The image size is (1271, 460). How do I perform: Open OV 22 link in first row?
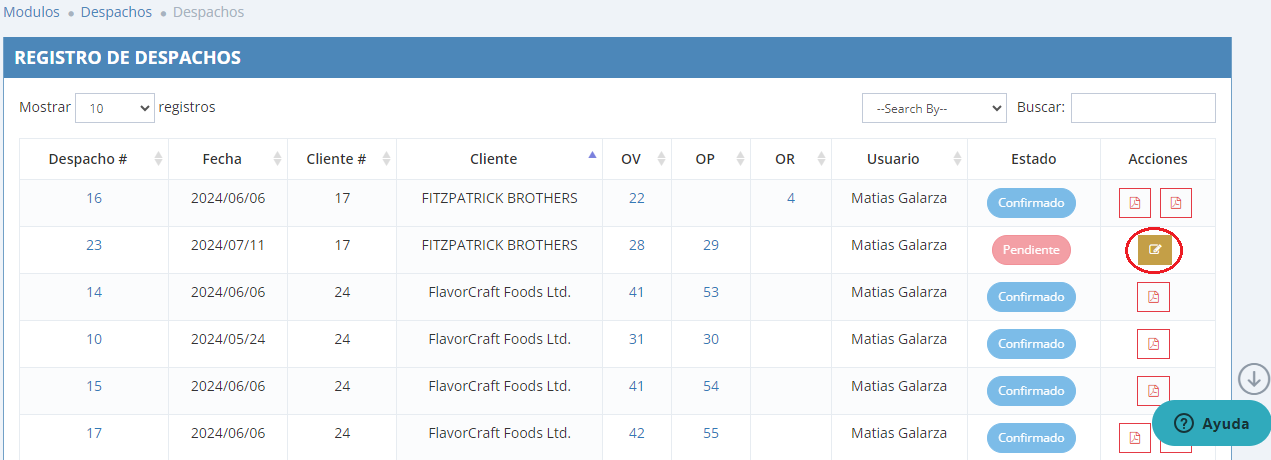coord(637,198)
